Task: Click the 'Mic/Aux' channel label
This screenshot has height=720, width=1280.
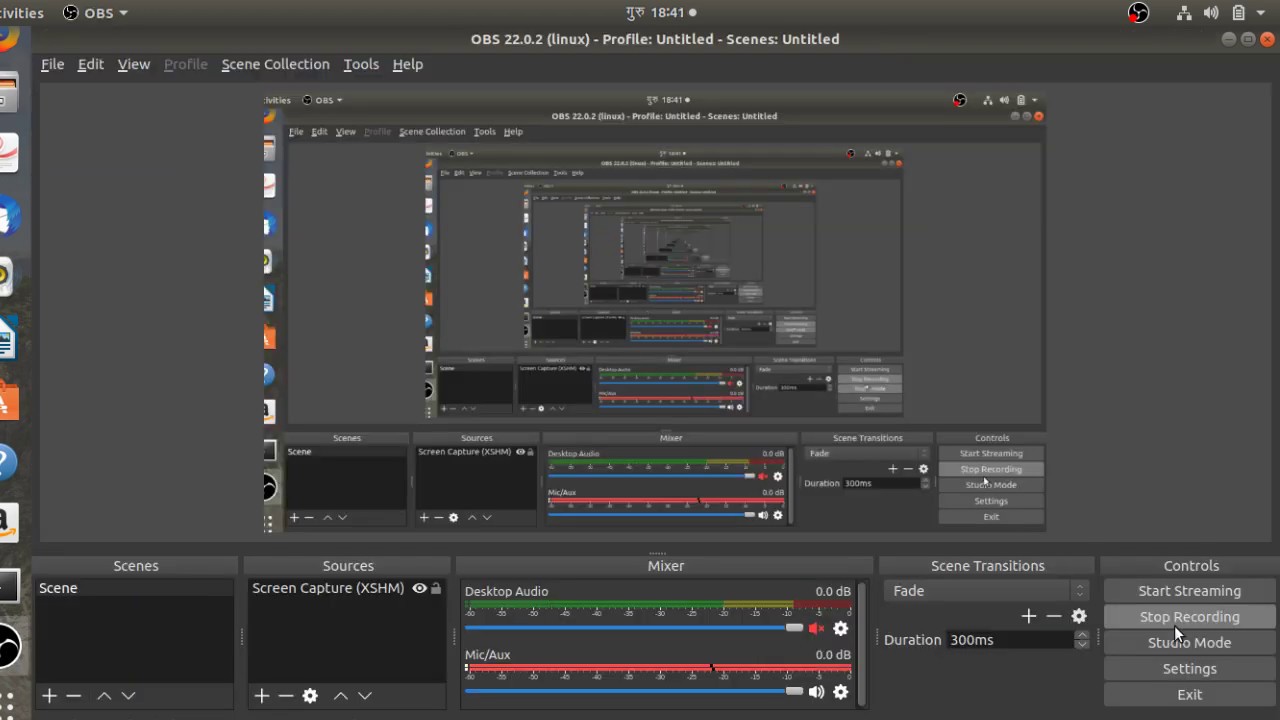Action: click(x=487, y=654)
